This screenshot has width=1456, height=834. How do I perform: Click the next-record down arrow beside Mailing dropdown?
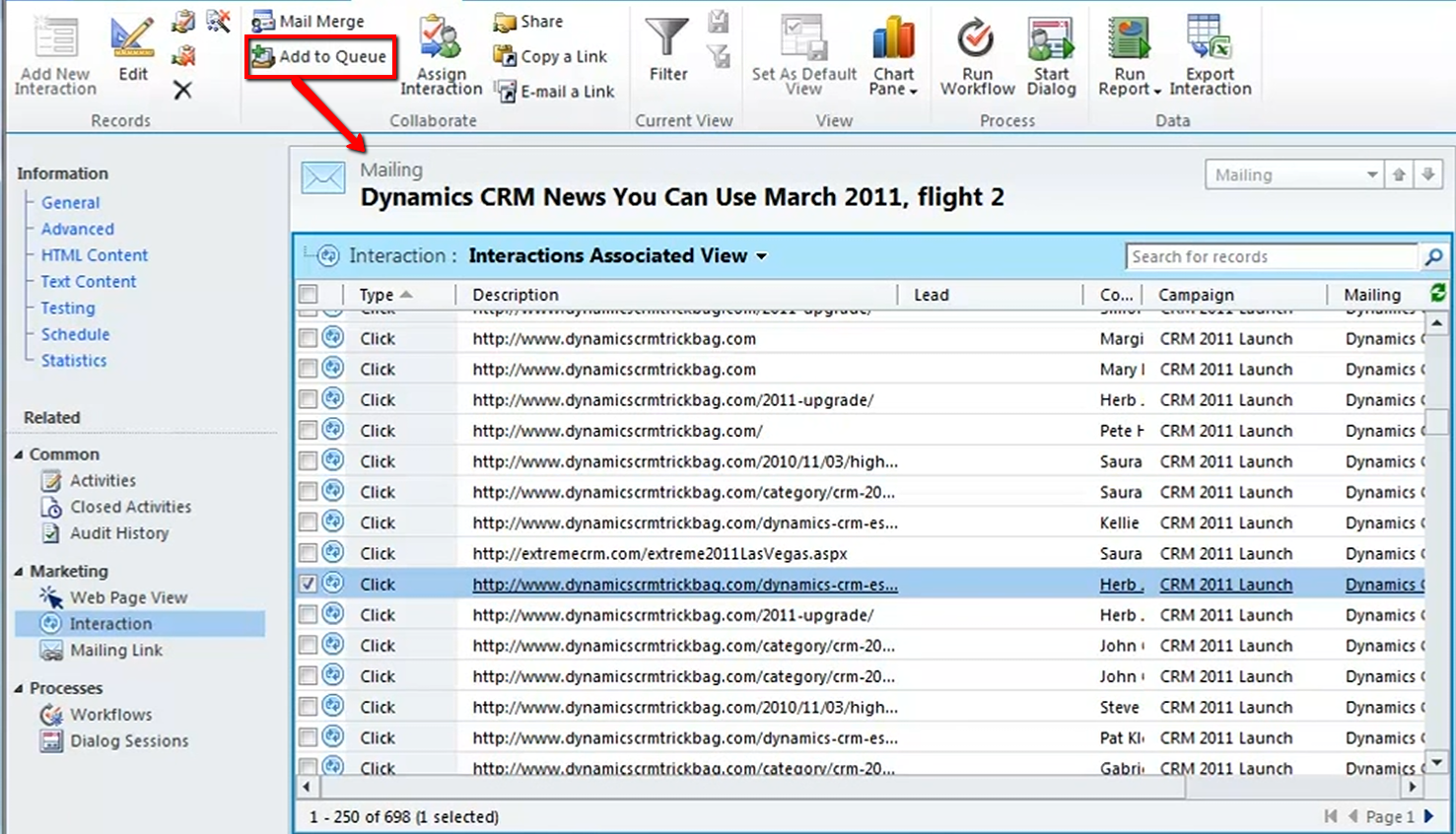point(1428,174)
